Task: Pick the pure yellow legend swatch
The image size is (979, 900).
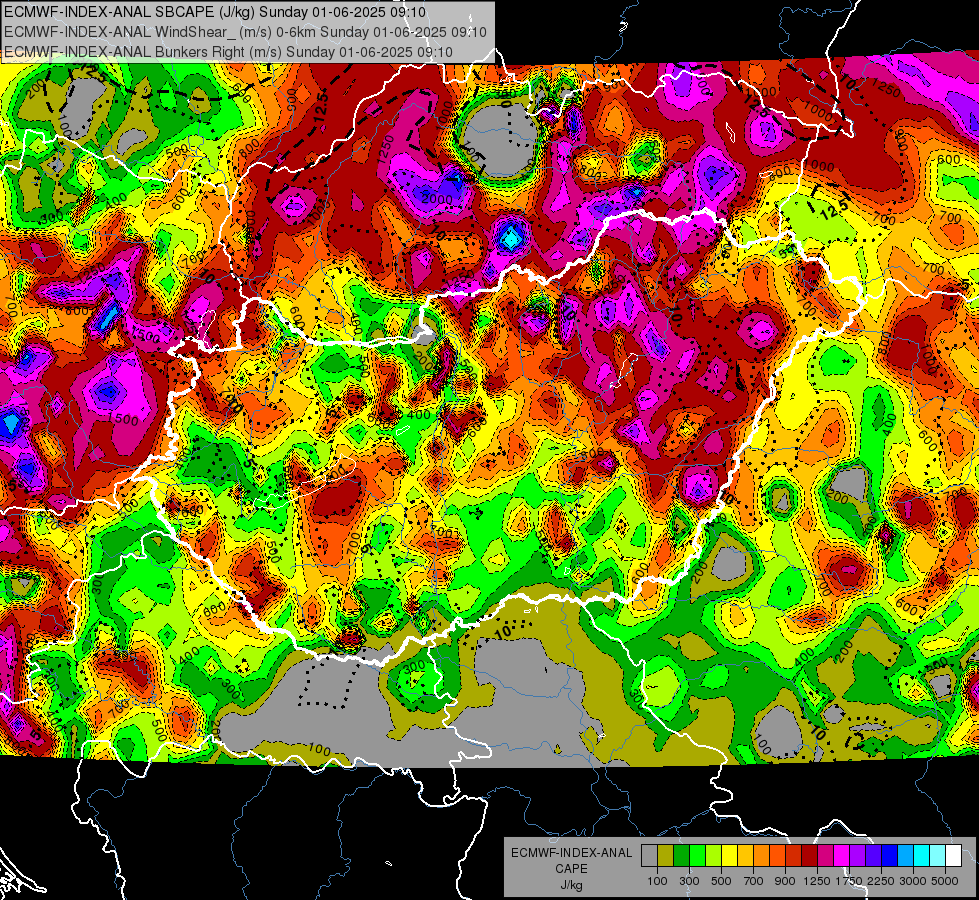Action: coord(729,855)
